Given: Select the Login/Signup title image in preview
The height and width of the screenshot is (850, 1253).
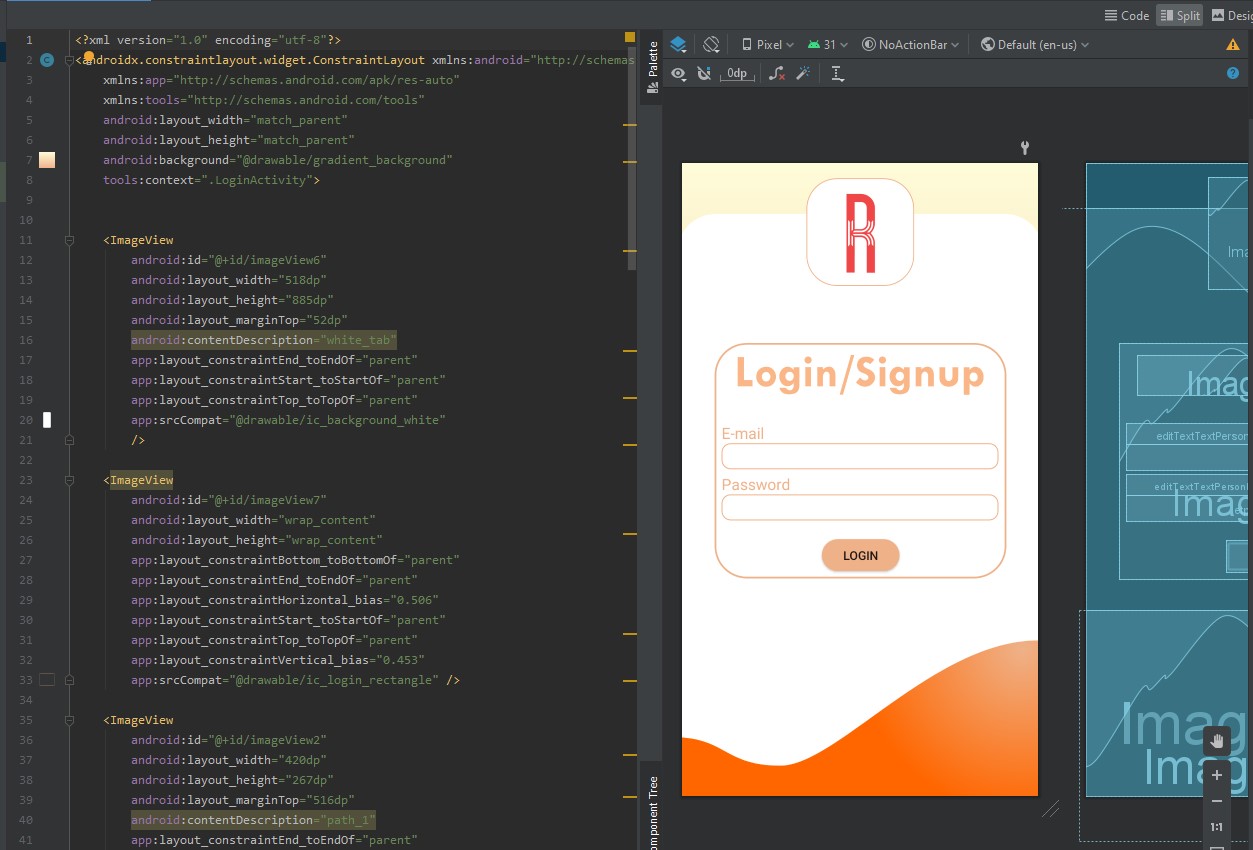Looking at the screenshot, I should pyautogui.click(x=860, y=373).
